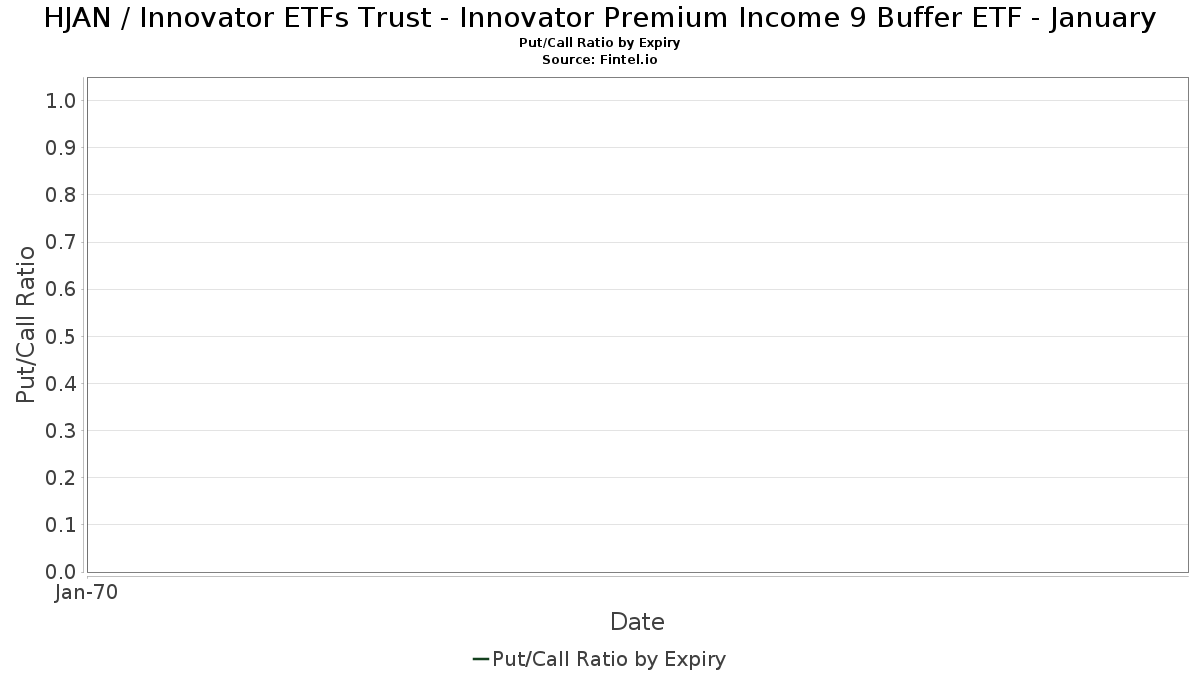Image resolution: width=1200 pixels, height=675 pixels.
Task: Click the 0.8 y-axis tick label
Action: (62, 194)
